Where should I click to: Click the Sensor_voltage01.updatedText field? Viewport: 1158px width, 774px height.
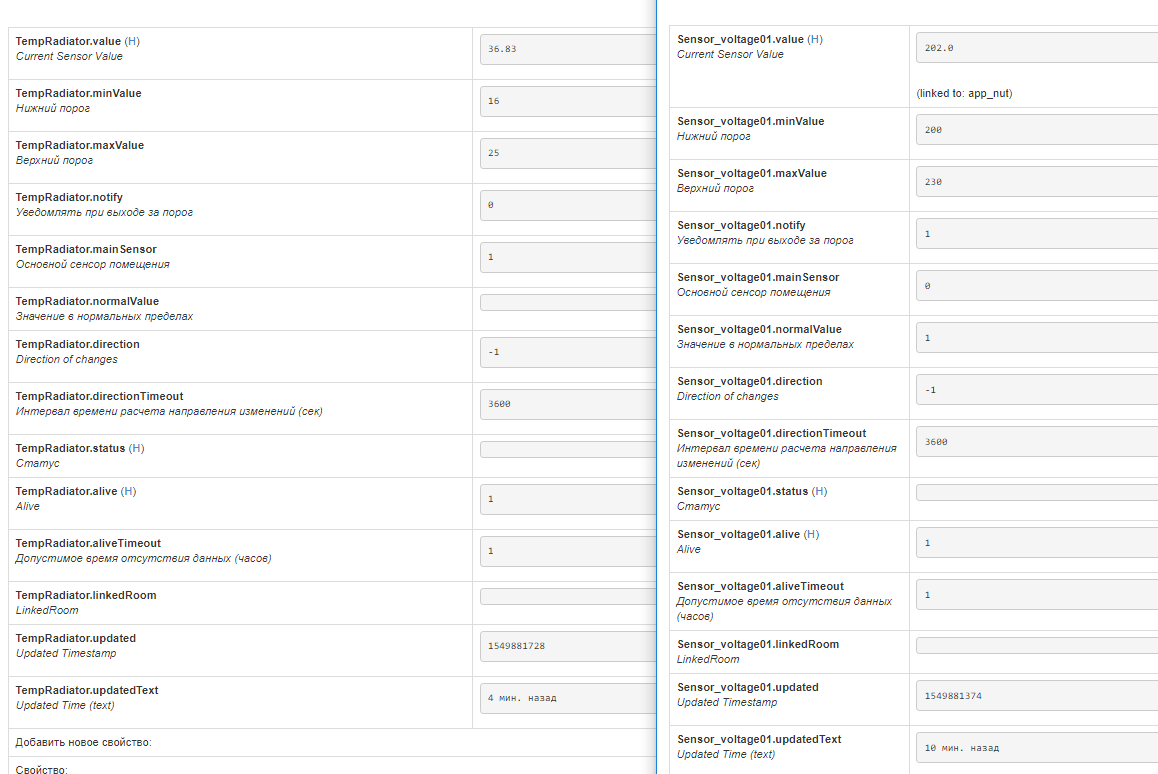point(1036,748)
